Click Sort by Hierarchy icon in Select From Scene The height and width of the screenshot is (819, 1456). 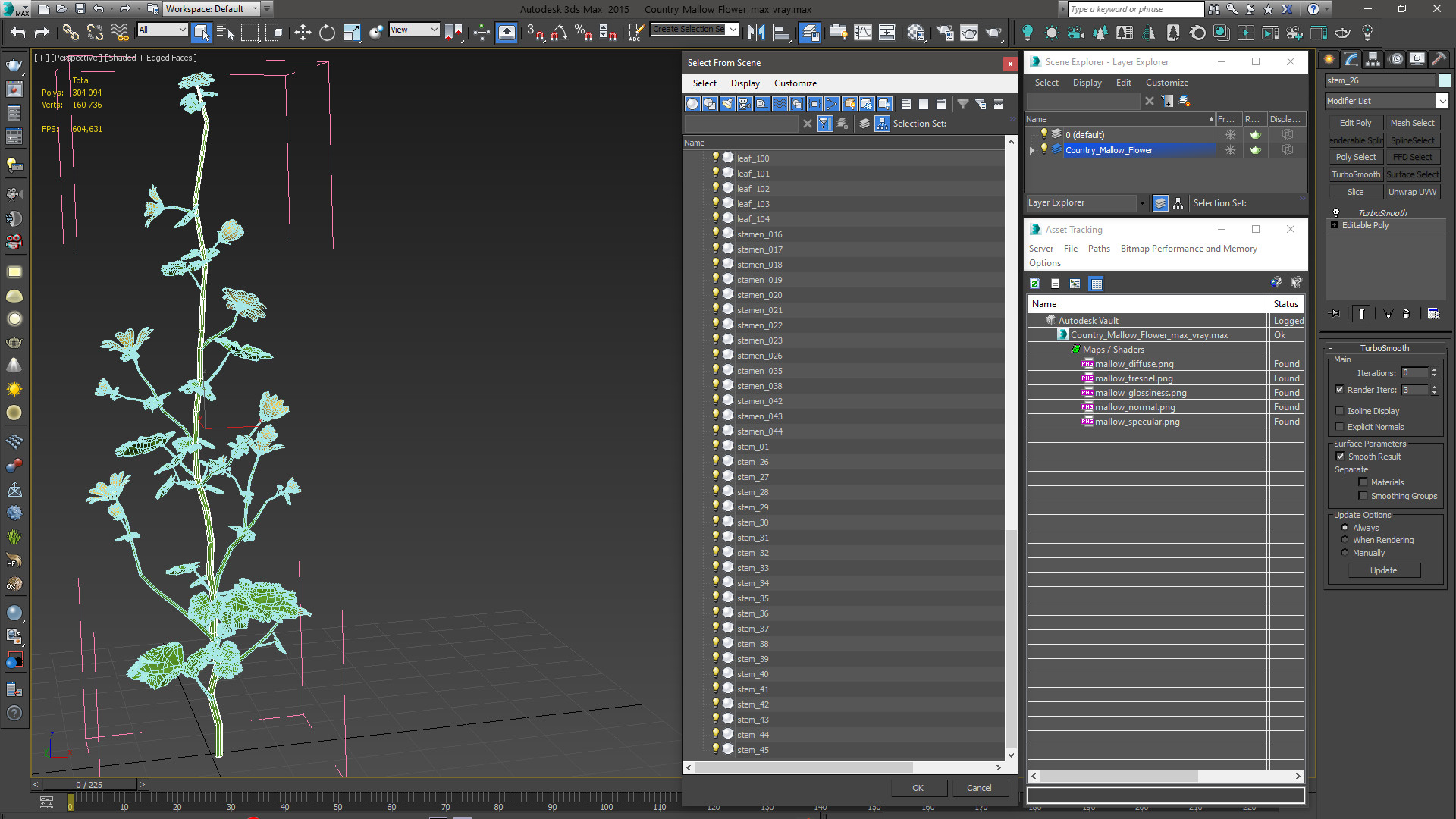pyautogui.click(x=882, y=124)
